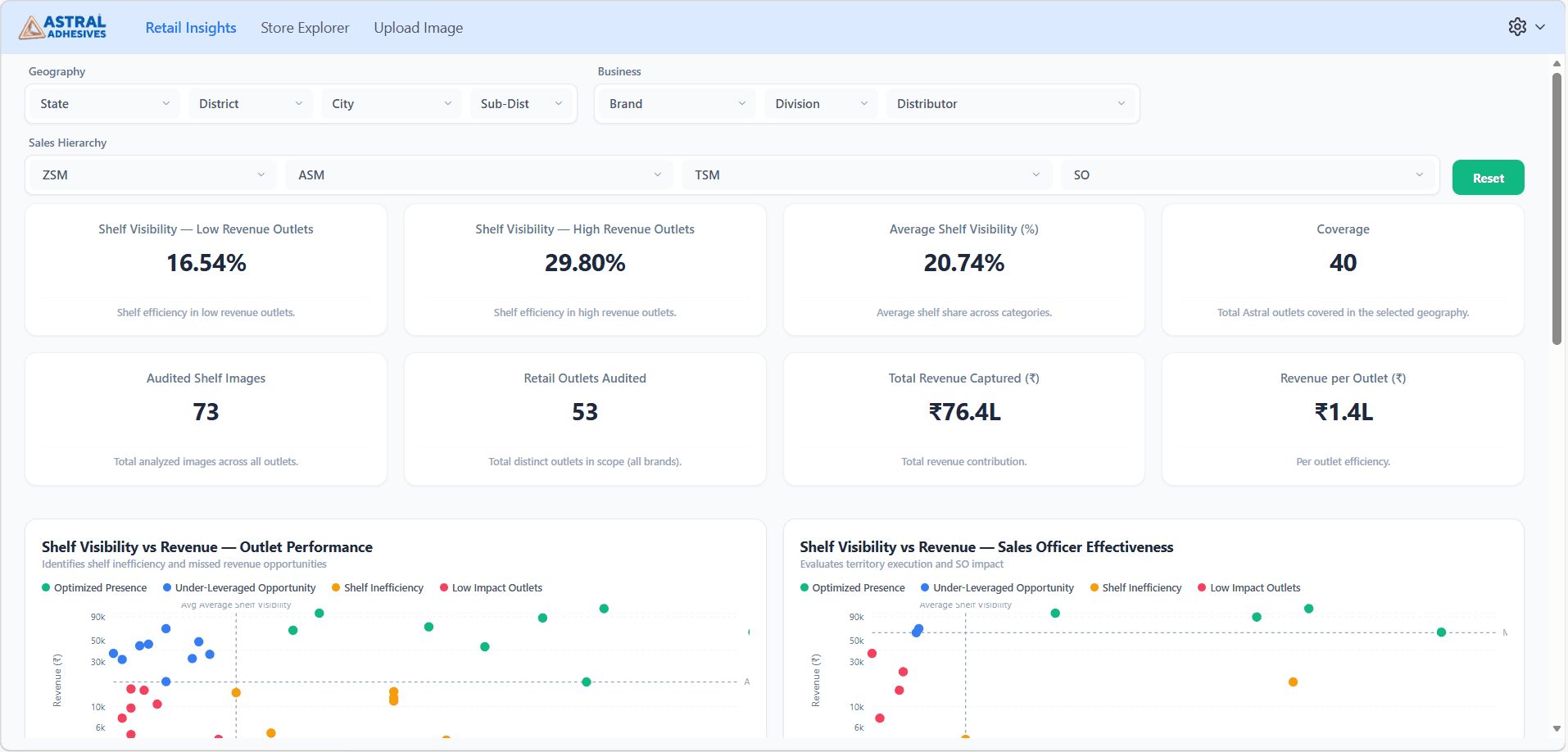Toggle Shelf Inefficiency legend in Sales Officer chart
The image size is (1568, 752).
tap(1135, 588)
